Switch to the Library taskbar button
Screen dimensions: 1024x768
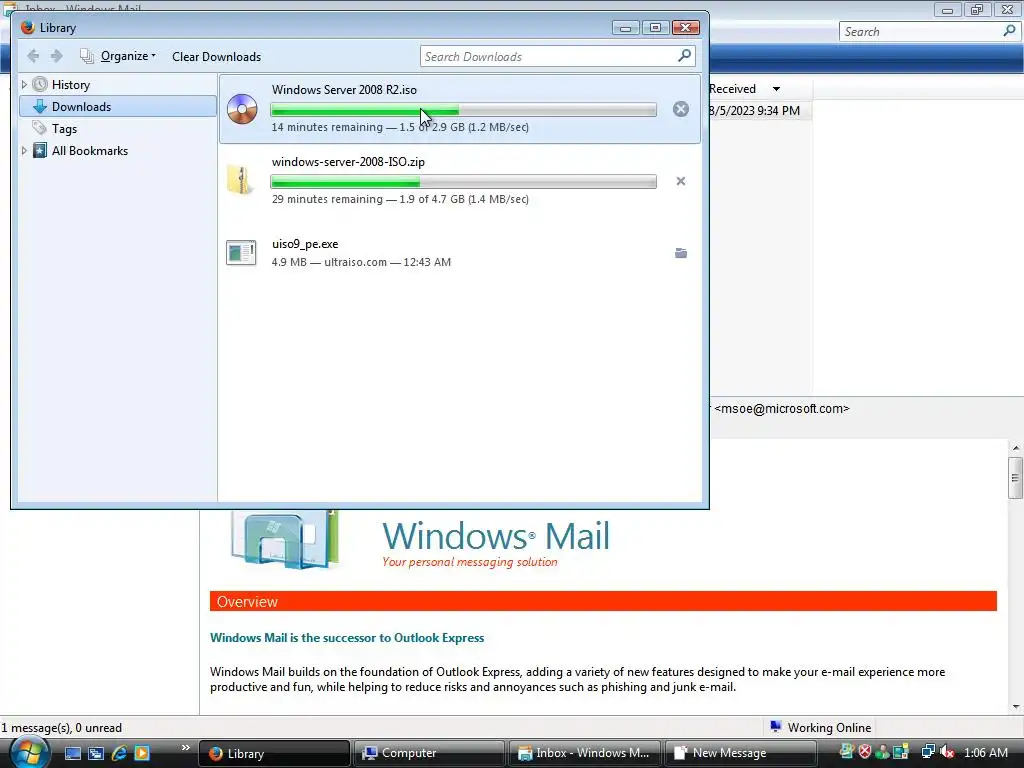(274, 754)
